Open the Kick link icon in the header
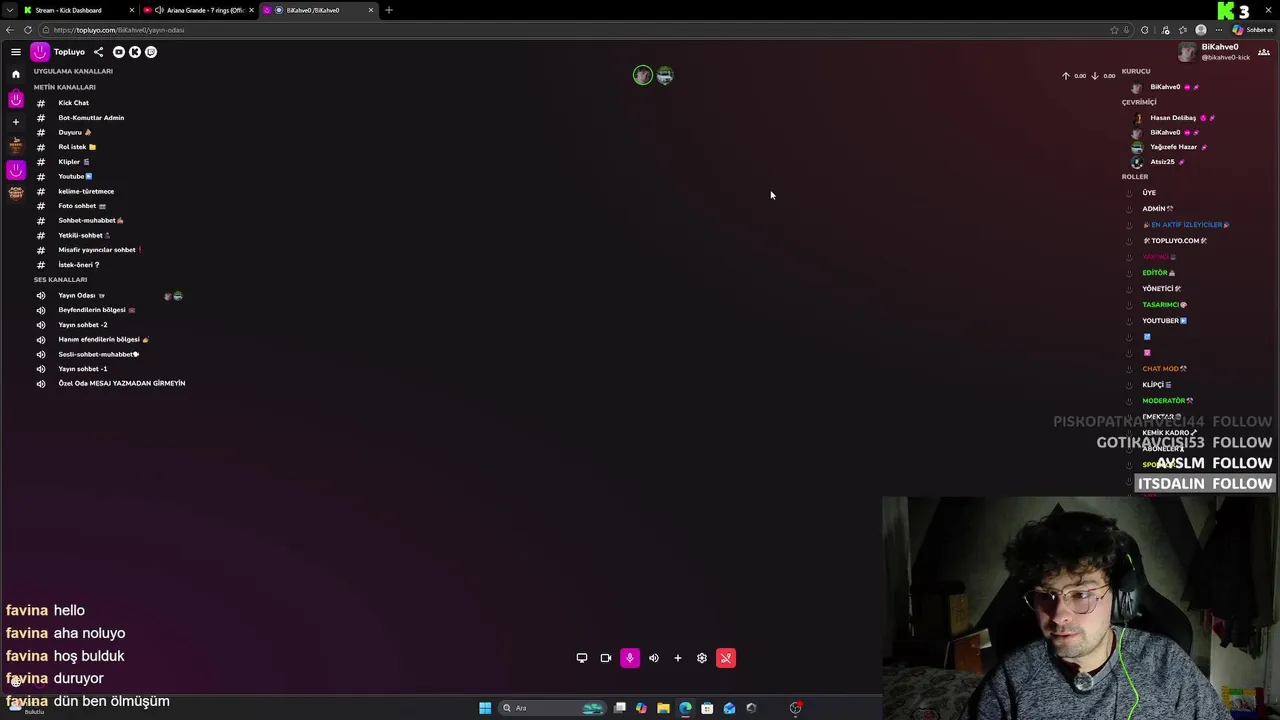1280x720 pixels. coord(135,52)
